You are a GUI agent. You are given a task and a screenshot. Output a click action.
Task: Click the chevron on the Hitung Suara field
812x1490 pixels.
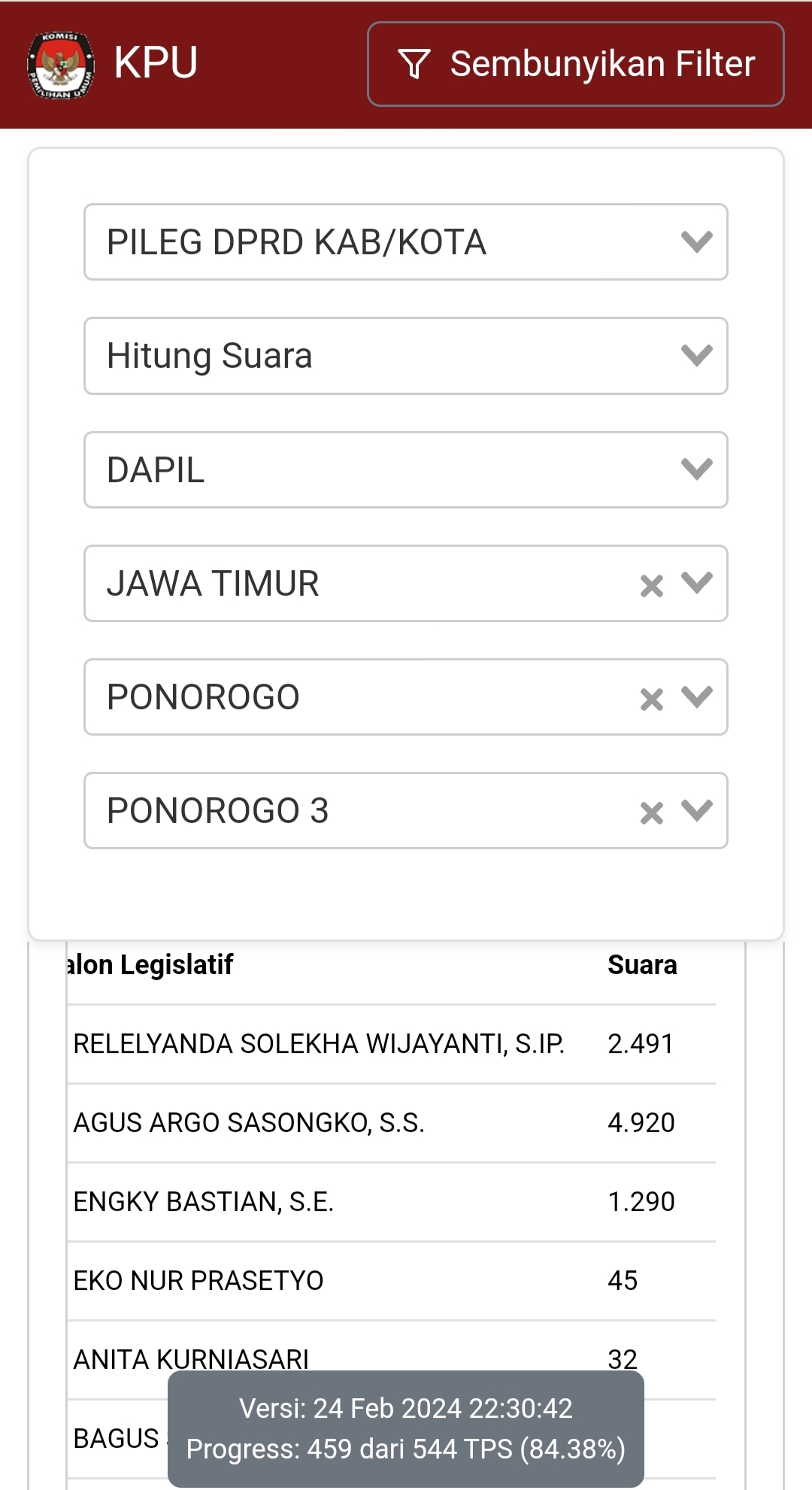point(695,356)
